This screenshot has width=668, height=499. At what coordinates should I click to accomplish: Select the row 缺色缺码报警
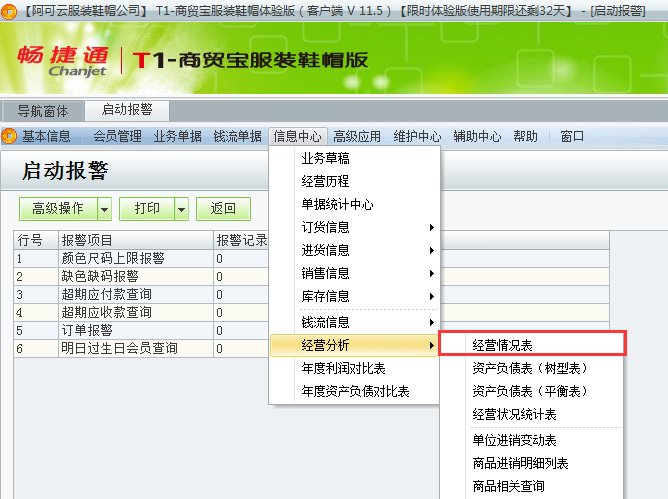point(141,276)
